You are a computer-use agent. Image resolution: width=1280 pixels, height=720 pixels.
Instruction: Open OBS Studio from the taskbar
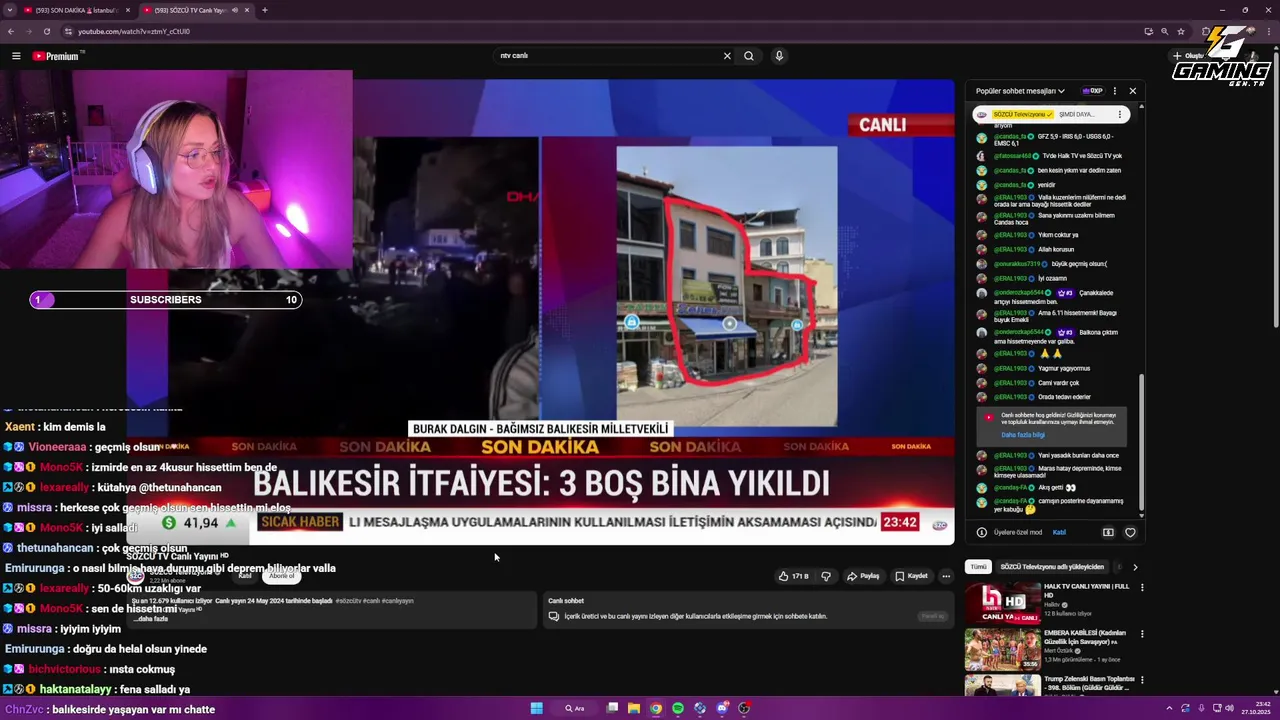(x=744, y=708)
